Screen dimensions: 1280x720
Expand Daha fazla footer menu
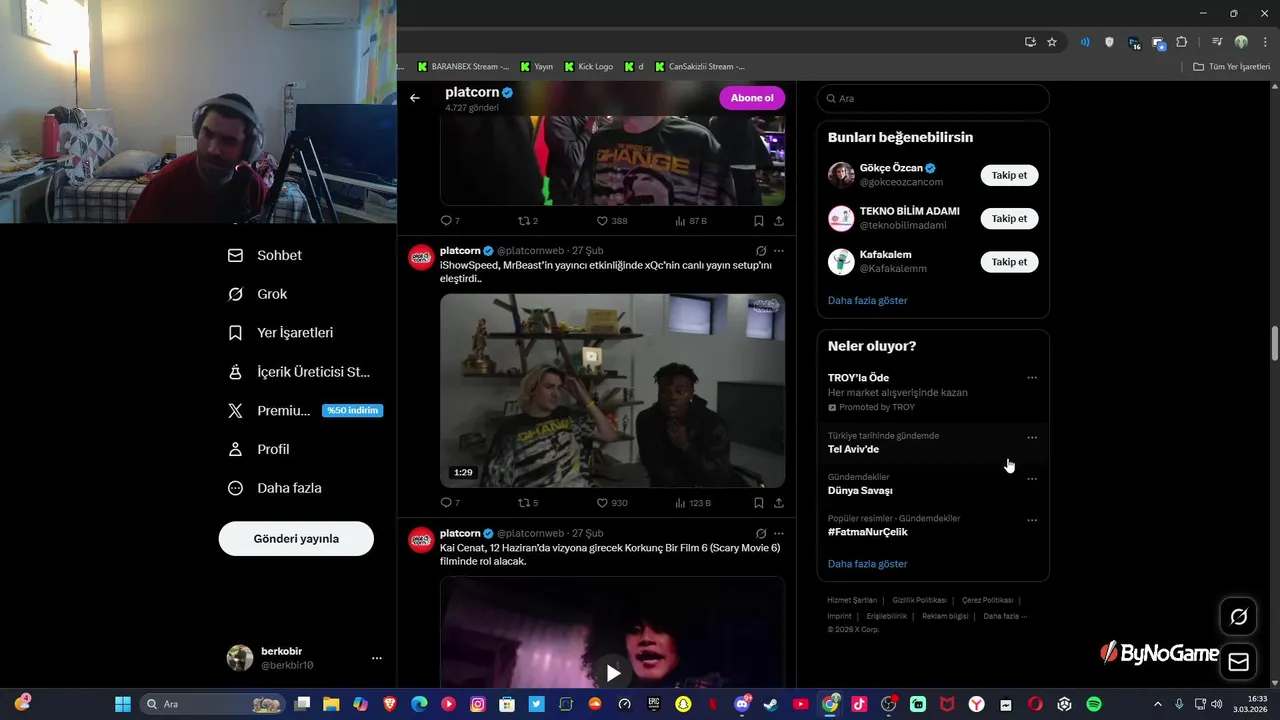(1005, 616)
